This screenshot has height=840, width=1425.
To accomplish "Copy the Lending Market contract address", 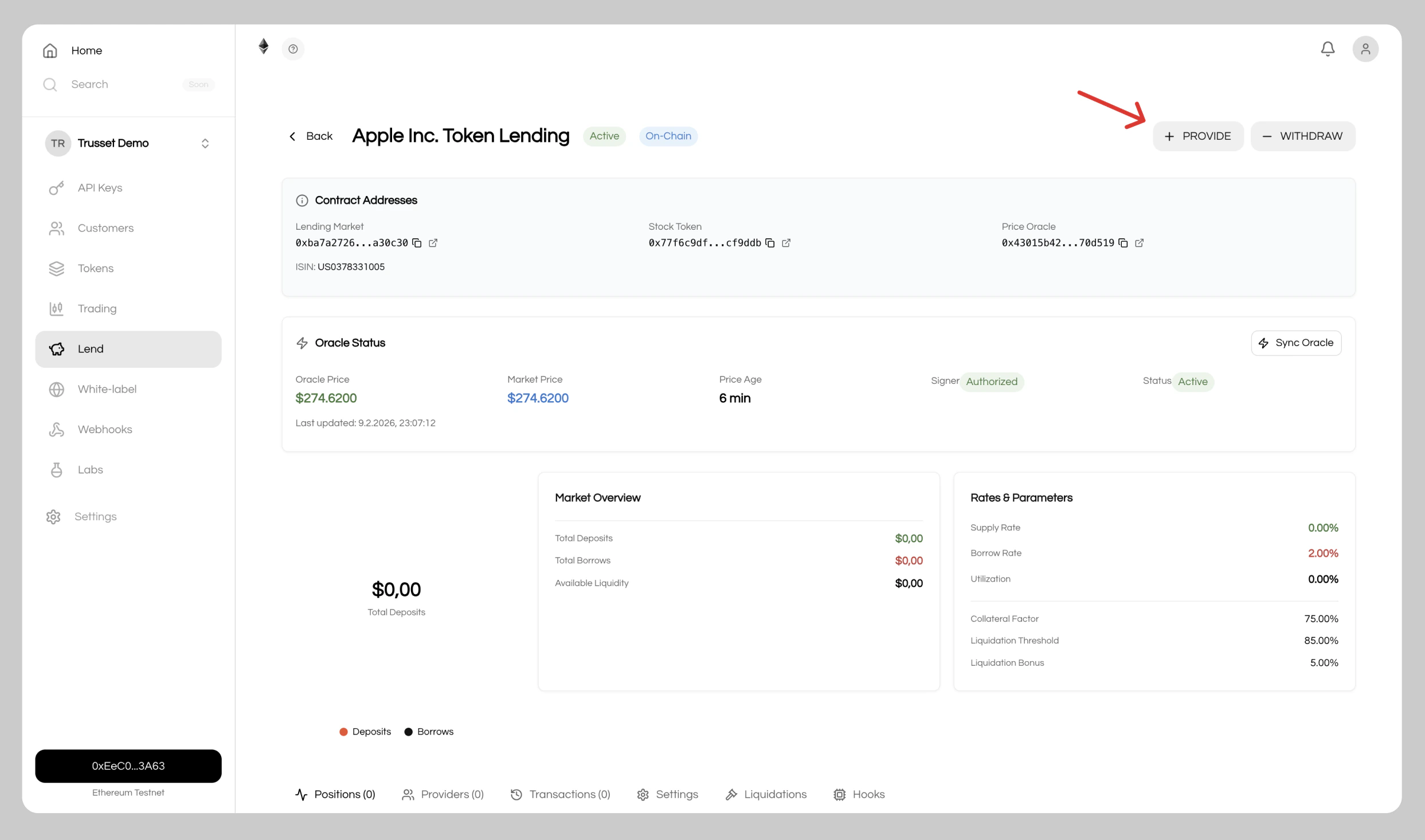I will coord(417,242).
